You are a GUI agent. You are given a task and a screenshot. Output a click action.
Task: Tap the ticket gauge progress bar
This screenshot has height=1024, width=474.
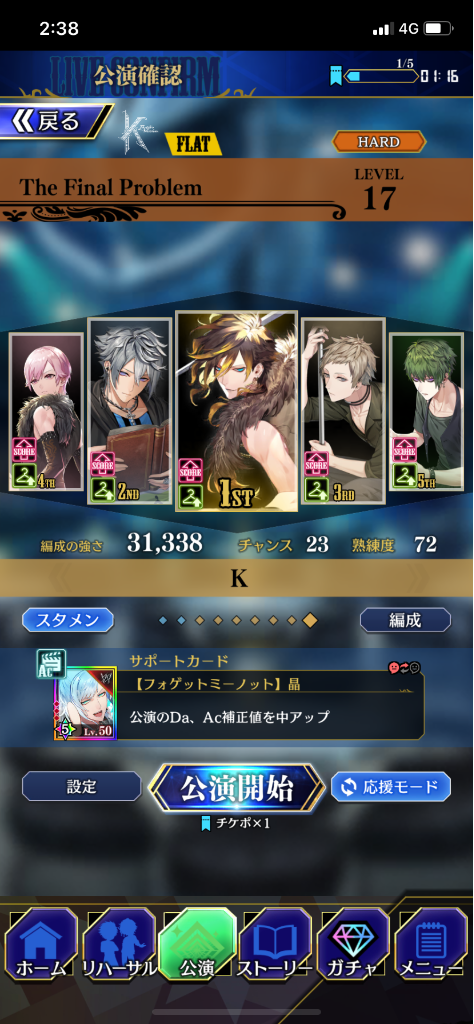tap(381, 76)
